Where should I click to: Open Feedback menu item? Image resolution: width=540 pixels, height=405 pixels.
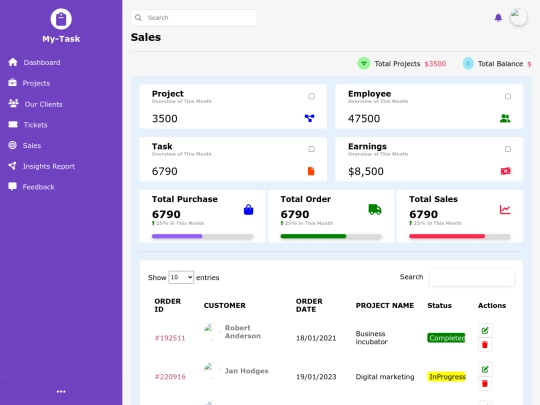(39, 187)
